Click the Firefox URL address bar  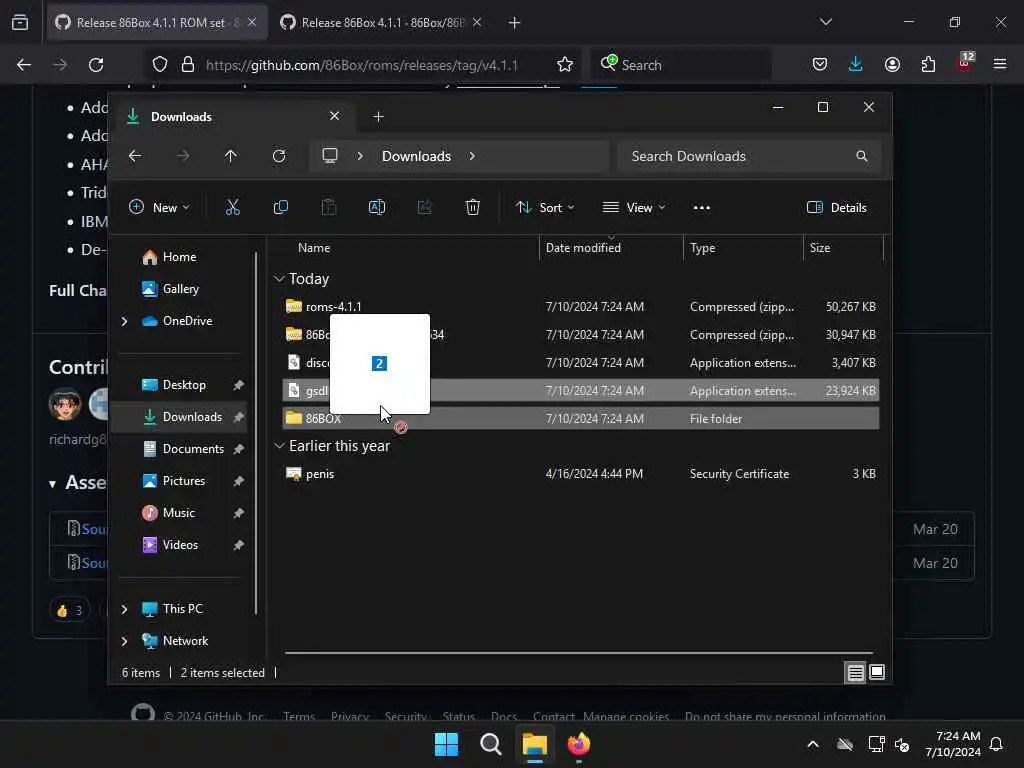click(x=362, y=65)
